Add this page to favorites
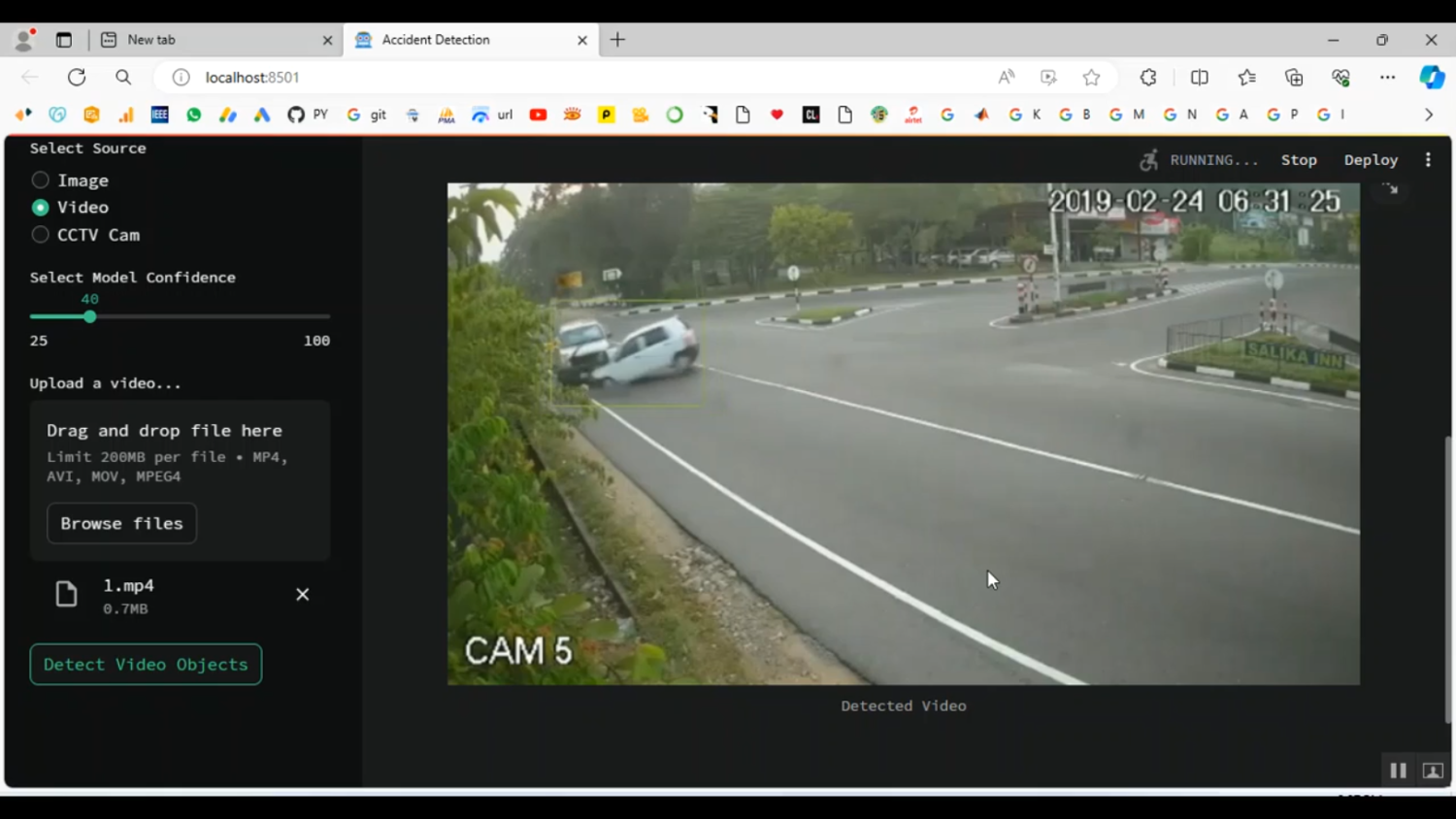1456x819 pixels. (x=1092, y=78)
